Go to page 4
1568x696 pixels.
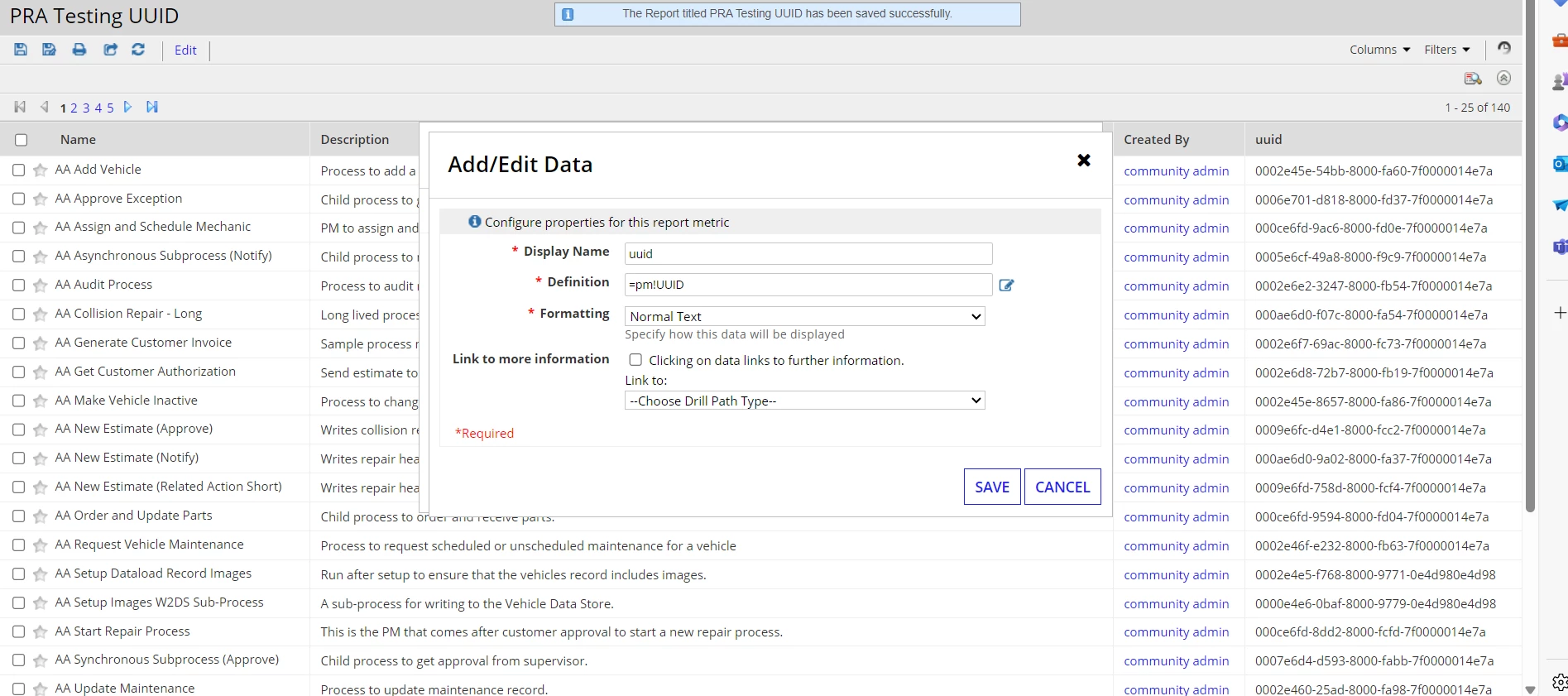[x=98, y=108]
